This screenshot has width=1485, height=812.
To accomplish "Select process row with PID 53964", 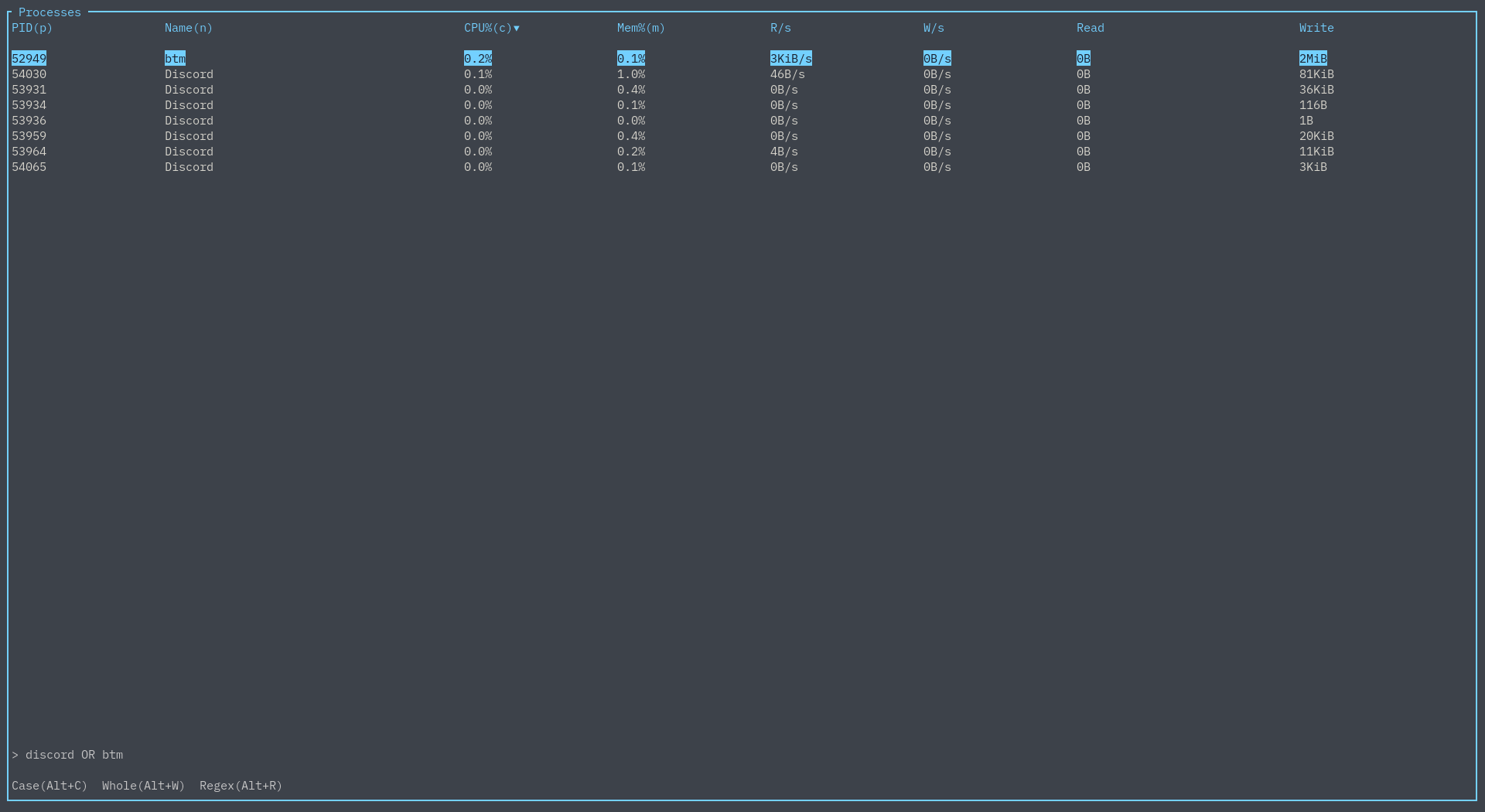I will [x=742, y=152].
